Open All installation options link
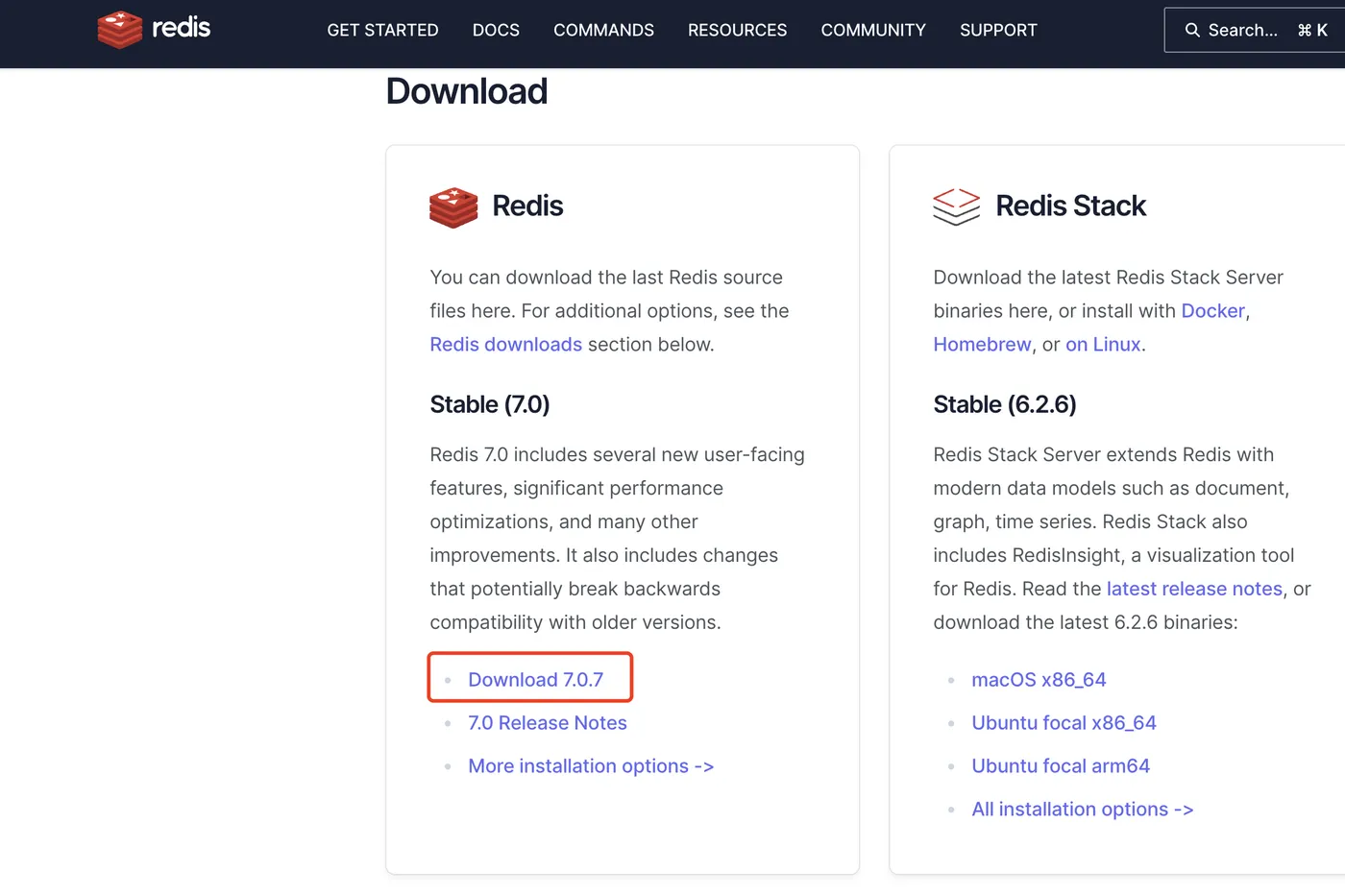 coord(1082,809)
